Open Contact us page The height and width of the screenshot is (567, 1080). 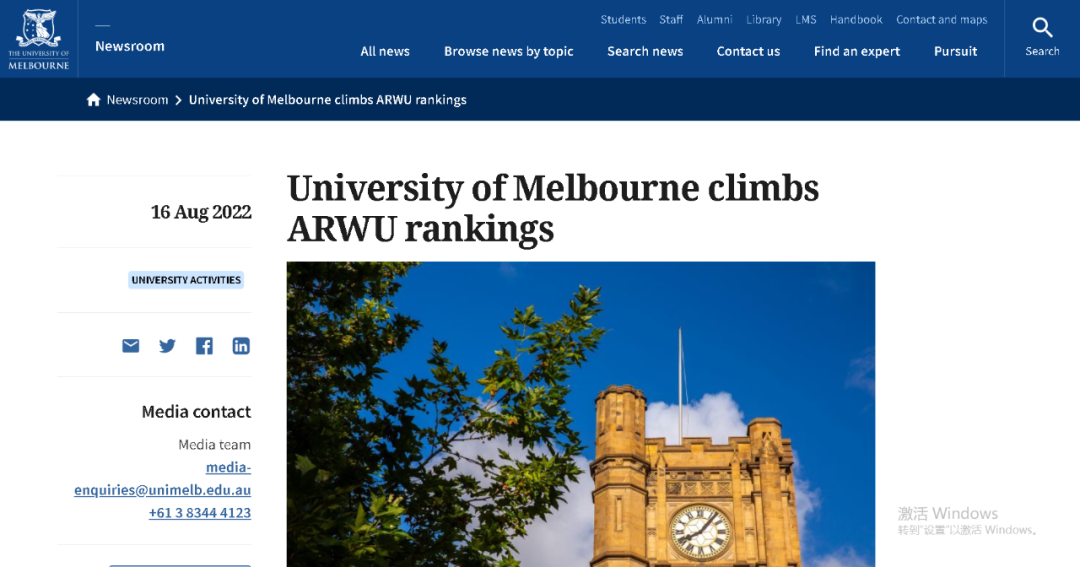coord(748,51)
